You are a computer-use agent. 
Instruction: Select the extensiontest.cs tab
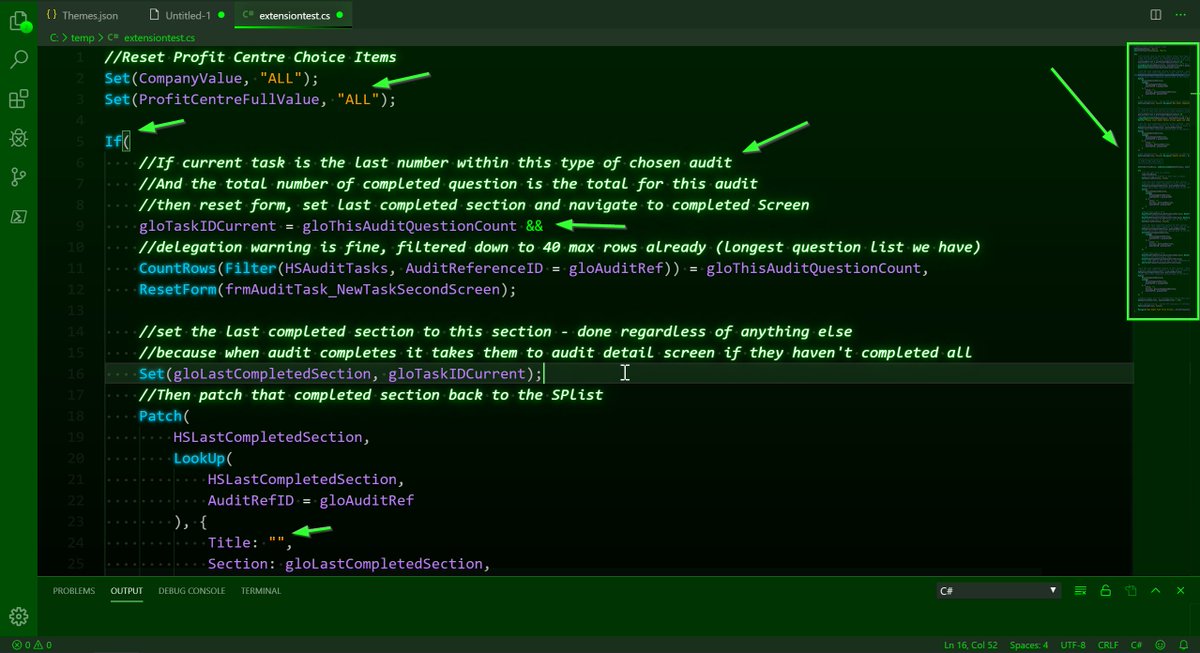click(x=294, y=15)
